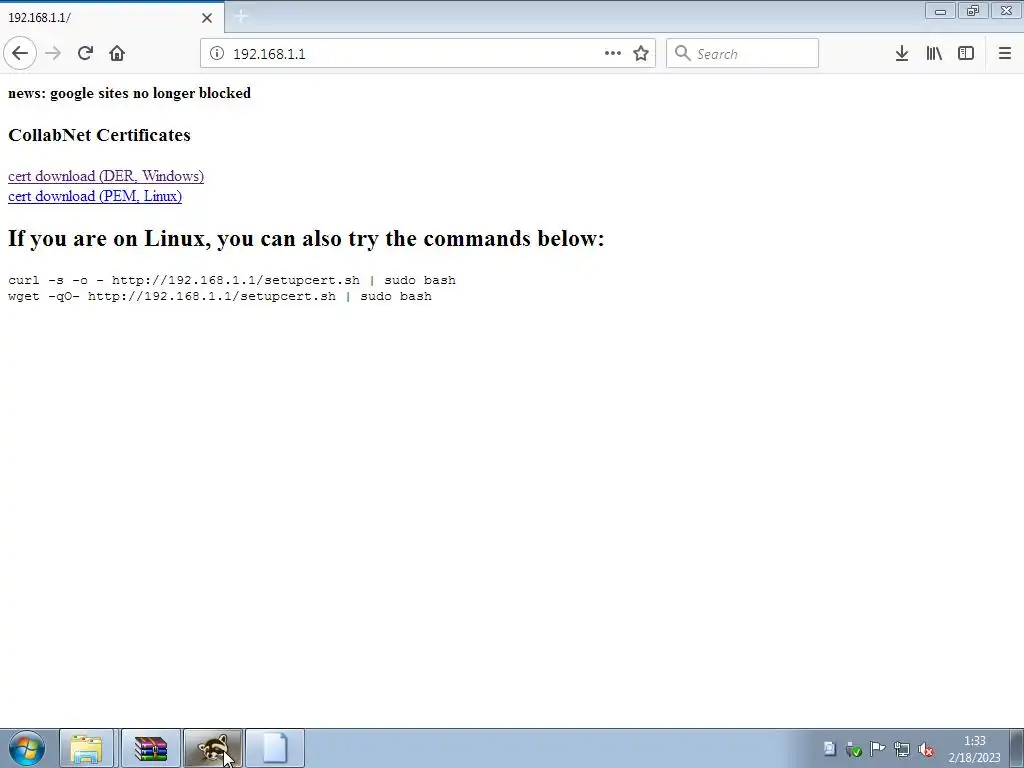Click the CollabNet Certificates heading
Image resolution: width=1024 pixels, height=768 pixels.
pyautogui.click(x=99, y=135)
